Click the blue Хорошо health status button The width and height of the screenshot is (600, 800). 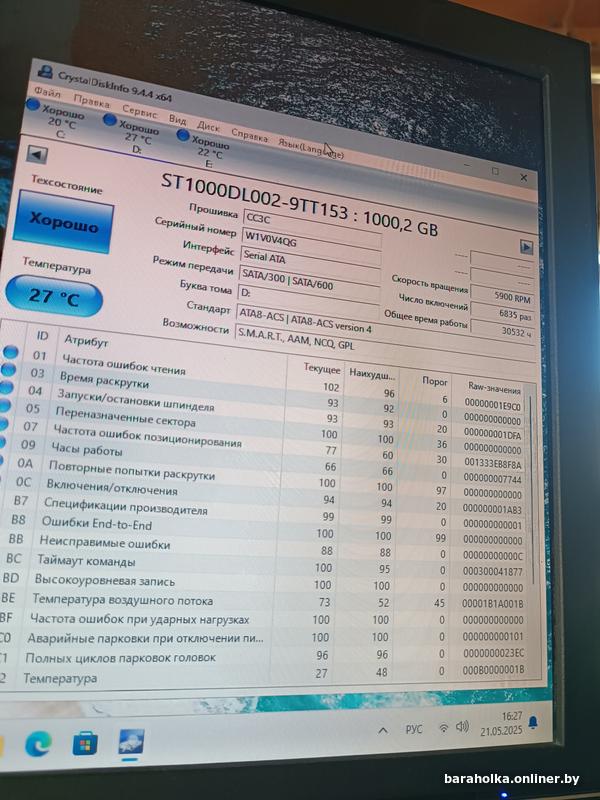[x=64, y=222]
